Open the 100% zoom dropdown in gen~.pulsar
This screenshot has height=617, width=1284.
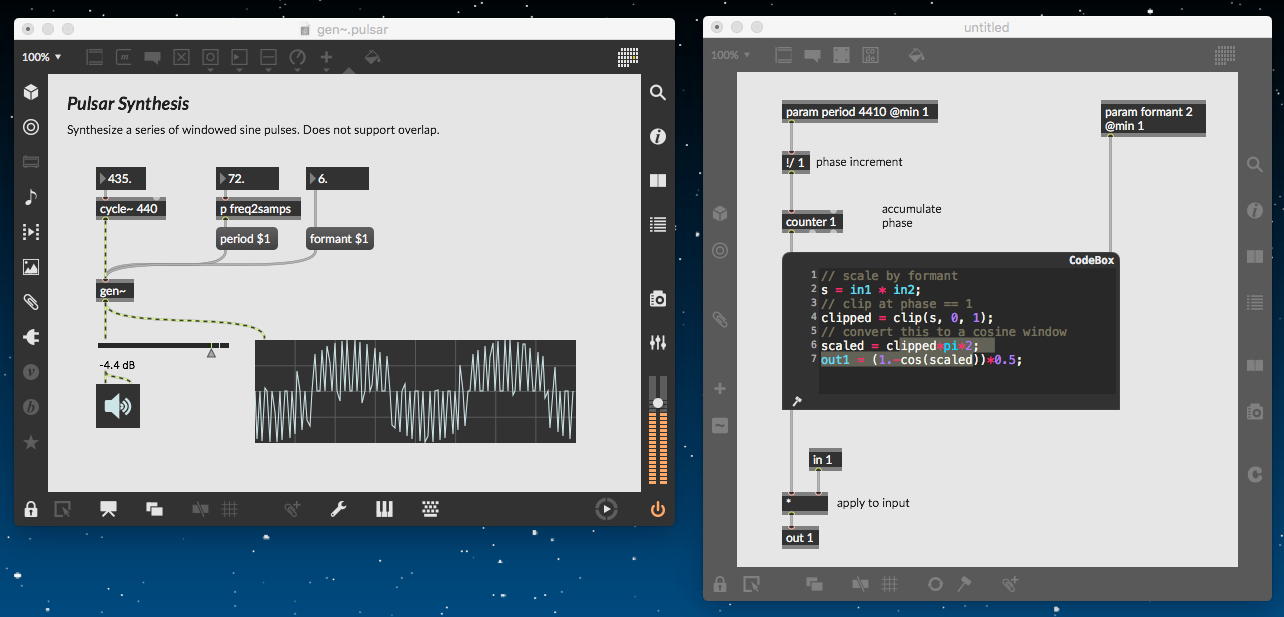pos(42,57)
